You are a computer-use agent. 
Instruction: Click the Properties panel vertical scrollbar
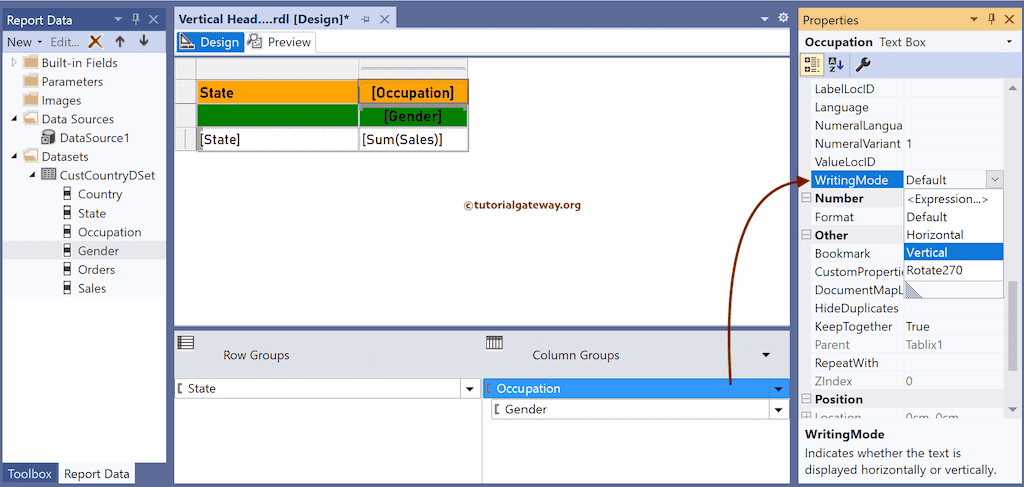[x=1012, y=325]
